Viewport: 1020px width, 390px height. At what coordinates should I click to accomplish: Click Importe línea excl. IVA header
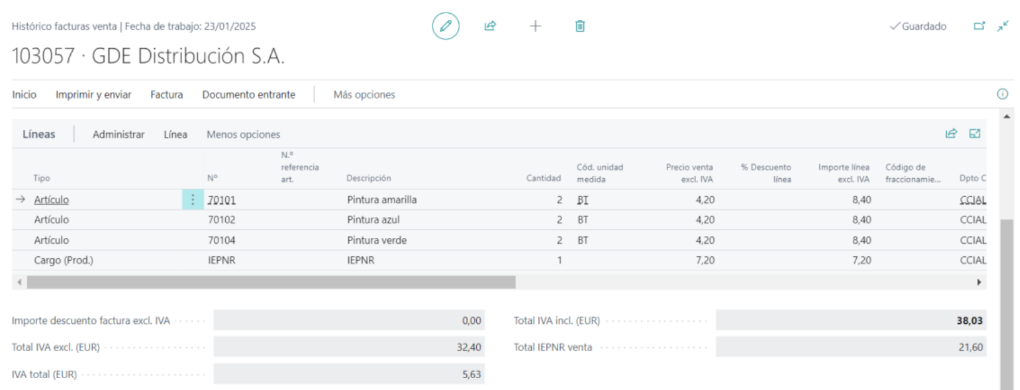[845, 173]
